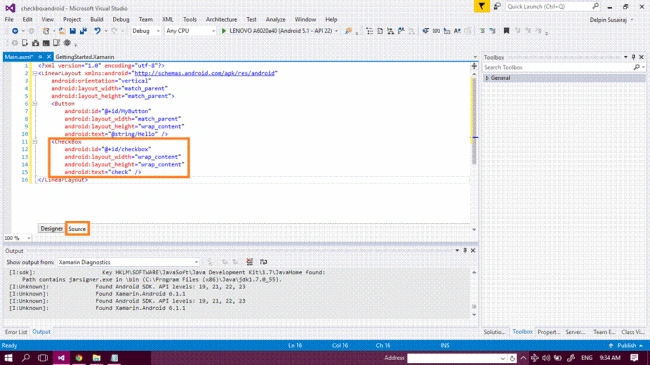Open the Team Explorer tab
This screenshot has width=650, height=365.
click(604, 332)
